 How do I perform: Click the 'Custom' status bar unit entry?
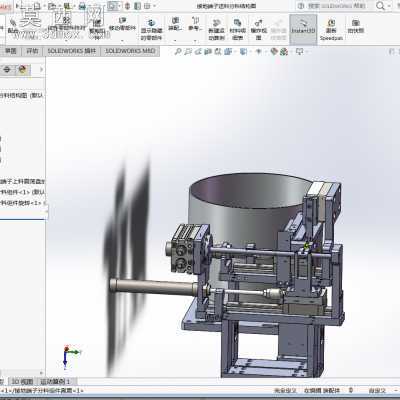[x=377, y=390]
